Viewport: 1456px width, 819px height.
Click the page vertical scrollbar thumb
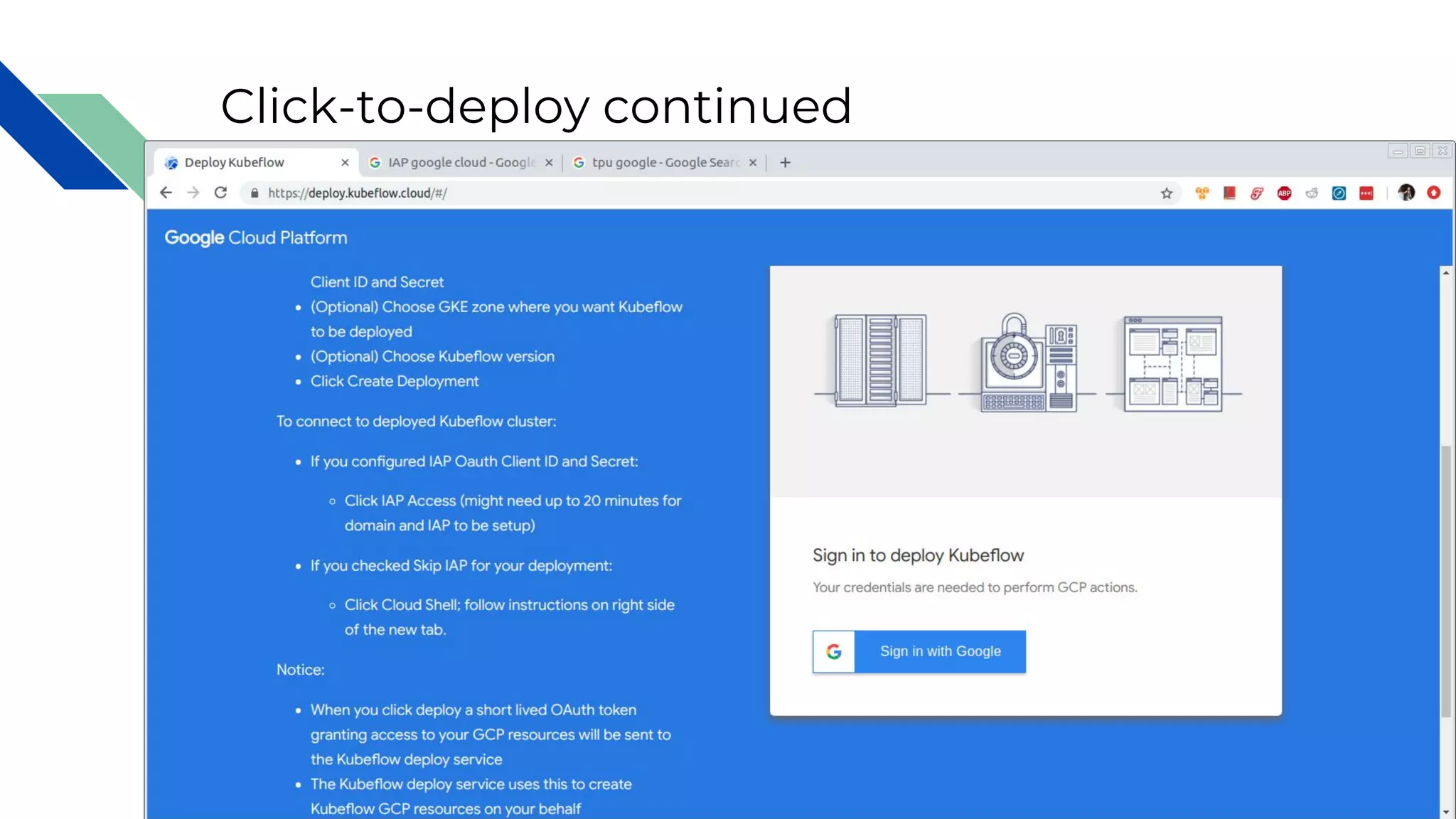tap(1445, 580)
